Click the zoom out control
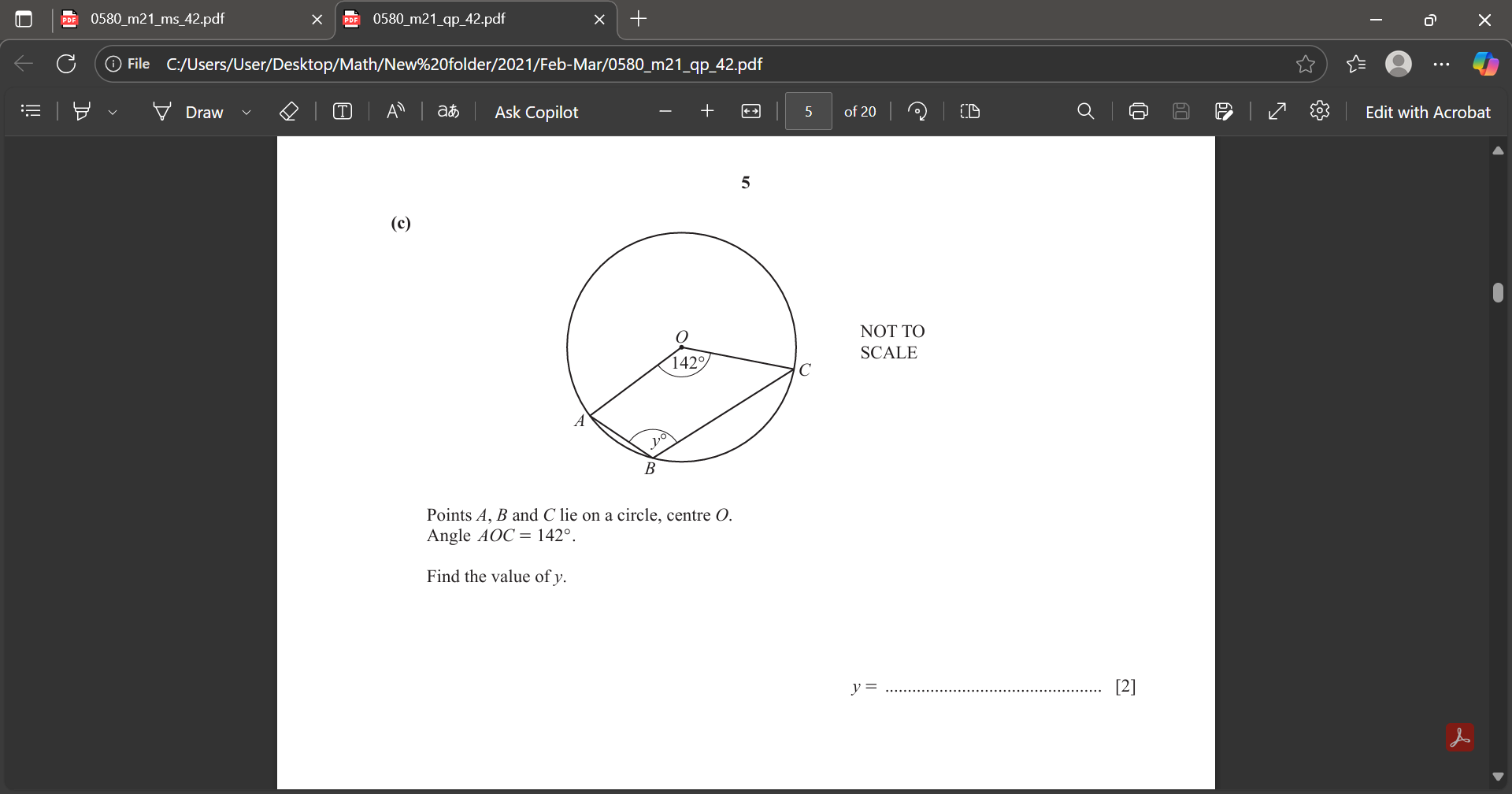This screenshot has width=1512, height=794. coord(665,111)
